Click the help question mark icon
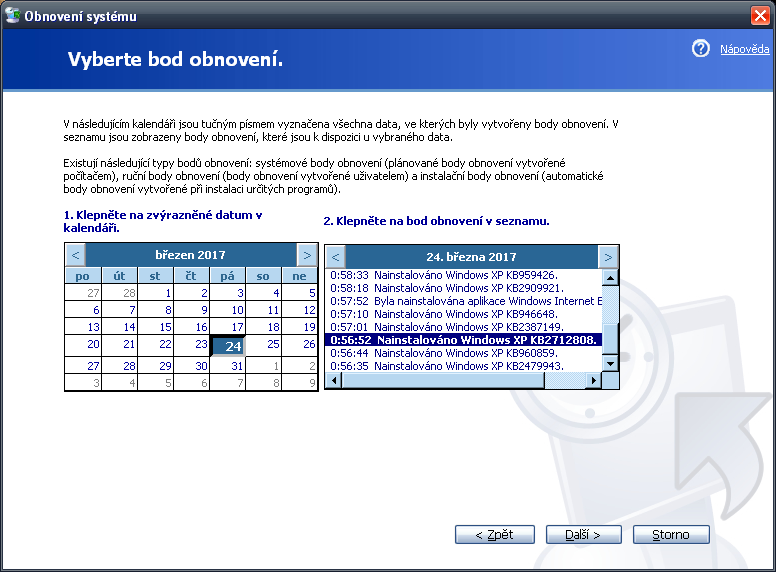 [x=701, y=48]
